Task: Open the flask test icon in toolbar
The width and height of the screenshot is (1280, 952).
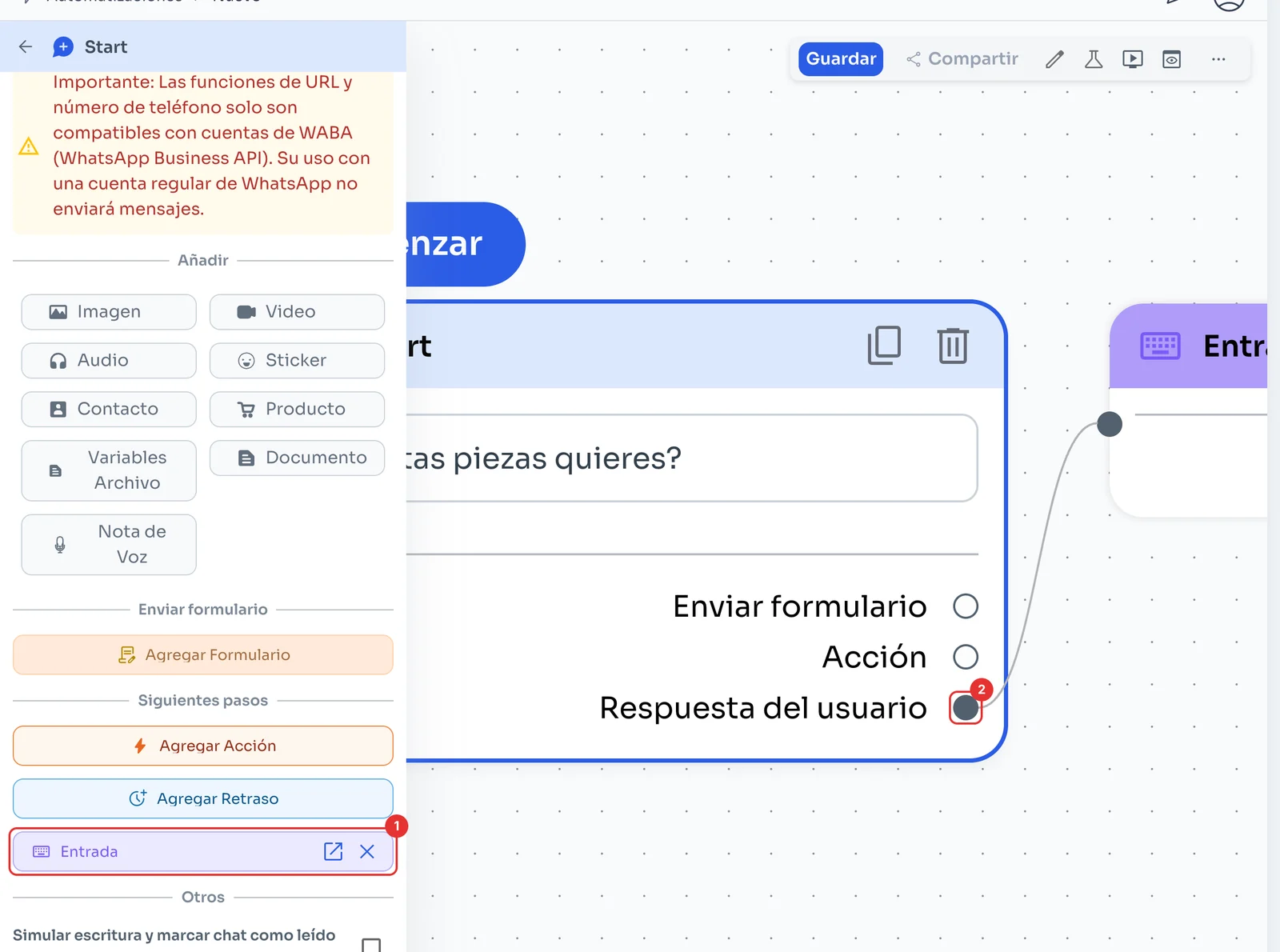Action: coord(1094,59)
